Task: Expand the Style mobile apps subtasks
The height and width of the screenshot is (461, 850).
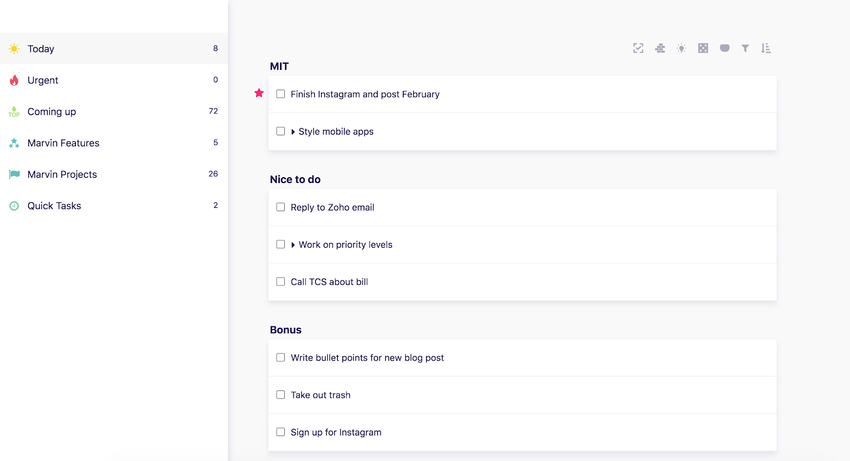Action: (293, 132)
